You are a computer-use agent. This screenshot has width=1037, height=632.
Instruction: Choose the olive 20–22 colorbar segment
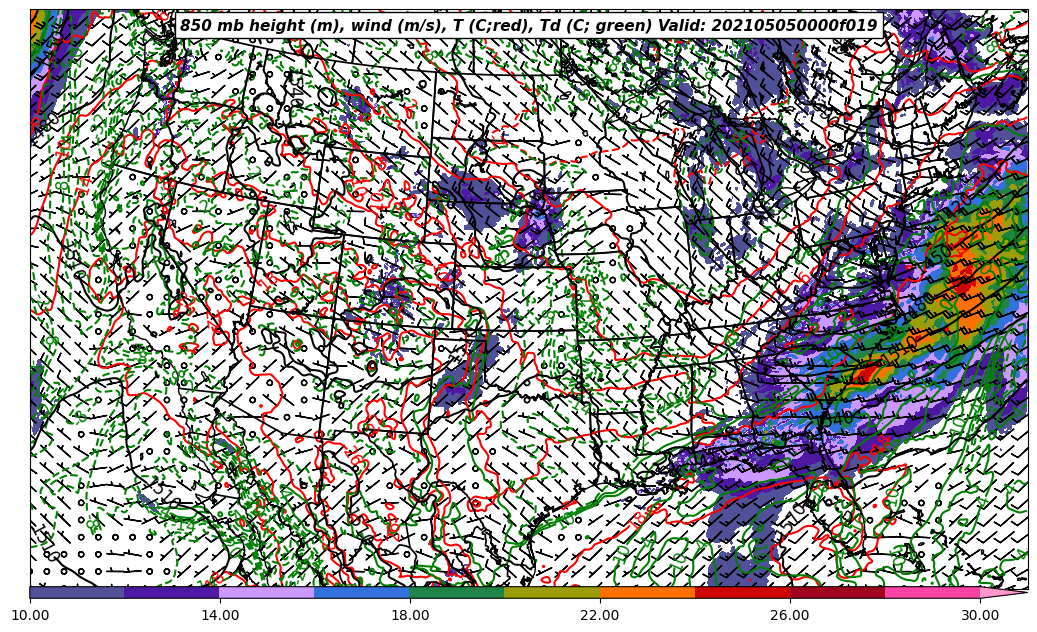pos(552,592)
